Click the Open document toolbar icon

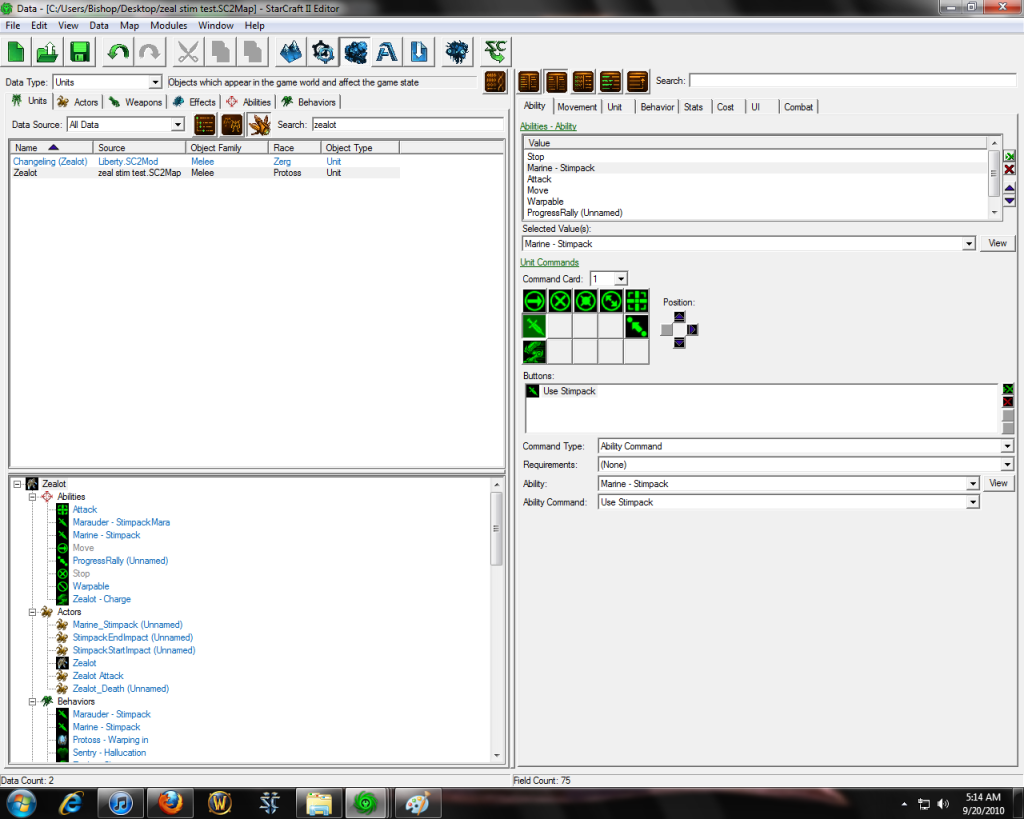point(48,52)
